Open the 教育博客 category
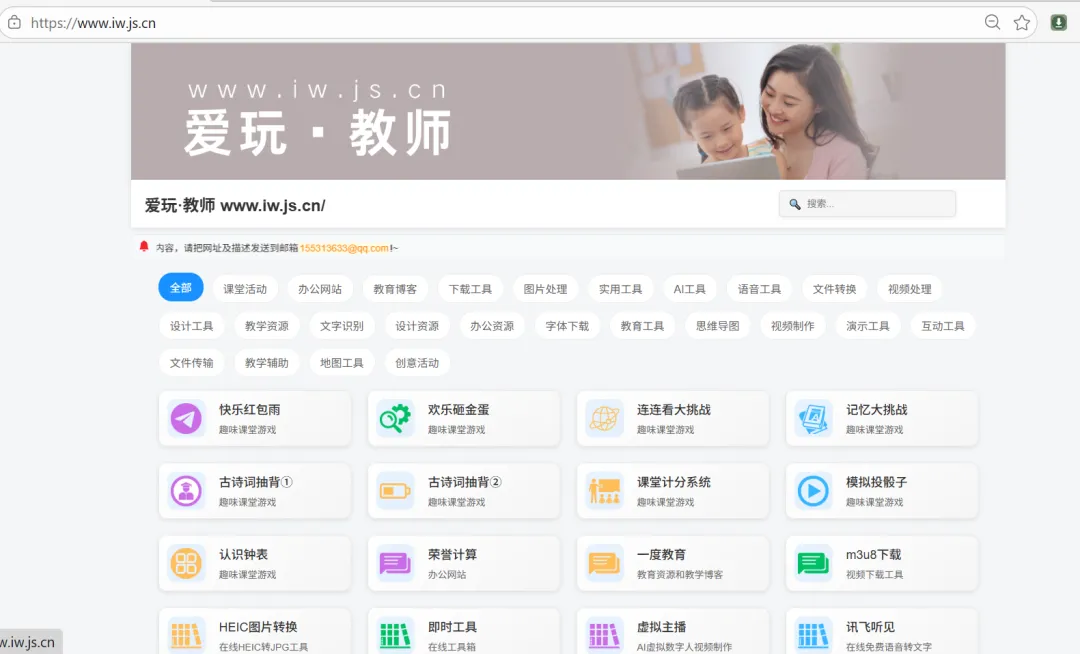 coord(395,289)
